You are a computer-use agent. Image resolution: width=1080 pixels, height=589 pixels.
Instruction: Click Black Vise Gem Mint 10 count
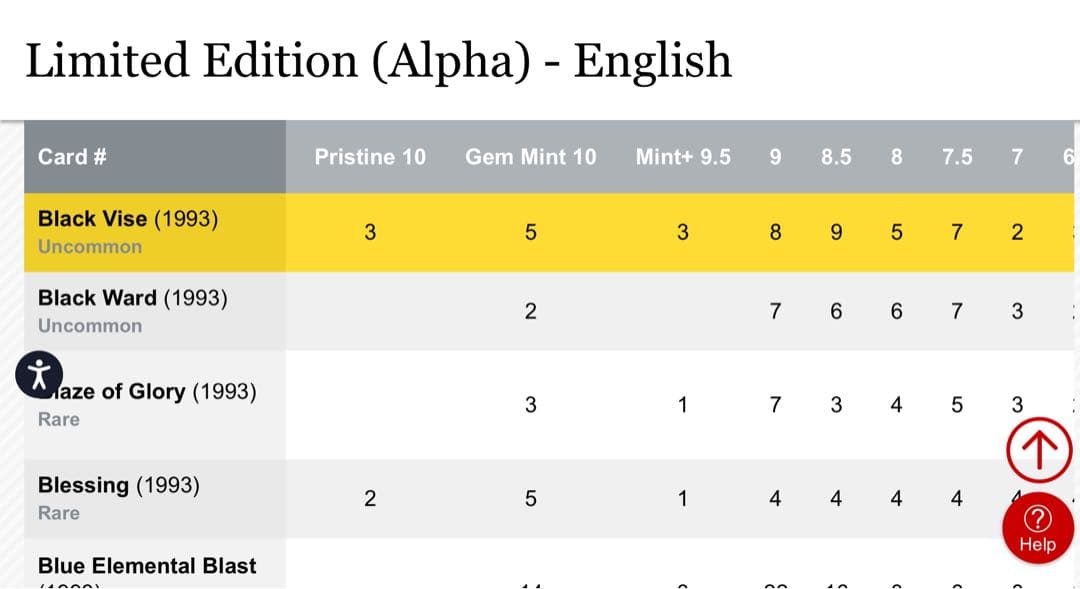click(530, 232)
